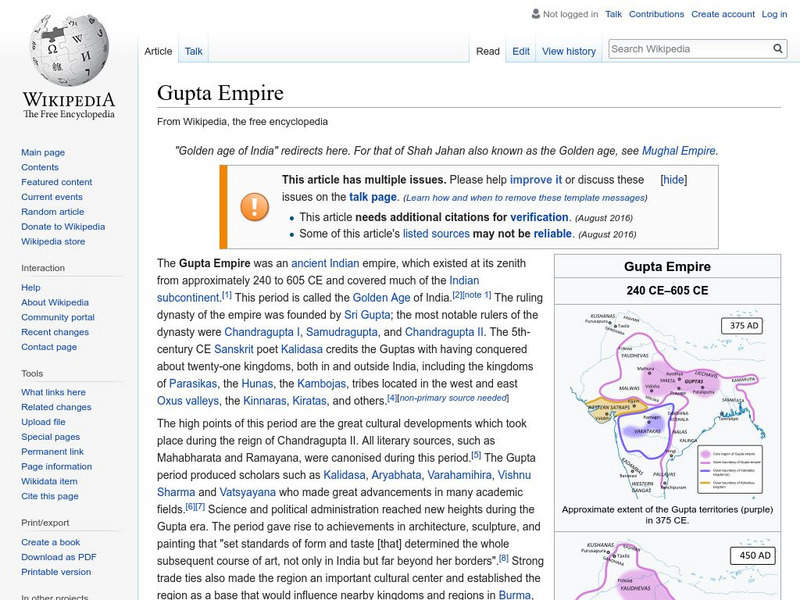This screenshot has height=600, width=800.
Task: Click the 'non-primary source needed' tag
Action: pyautogui.click(x=453, y=398)
